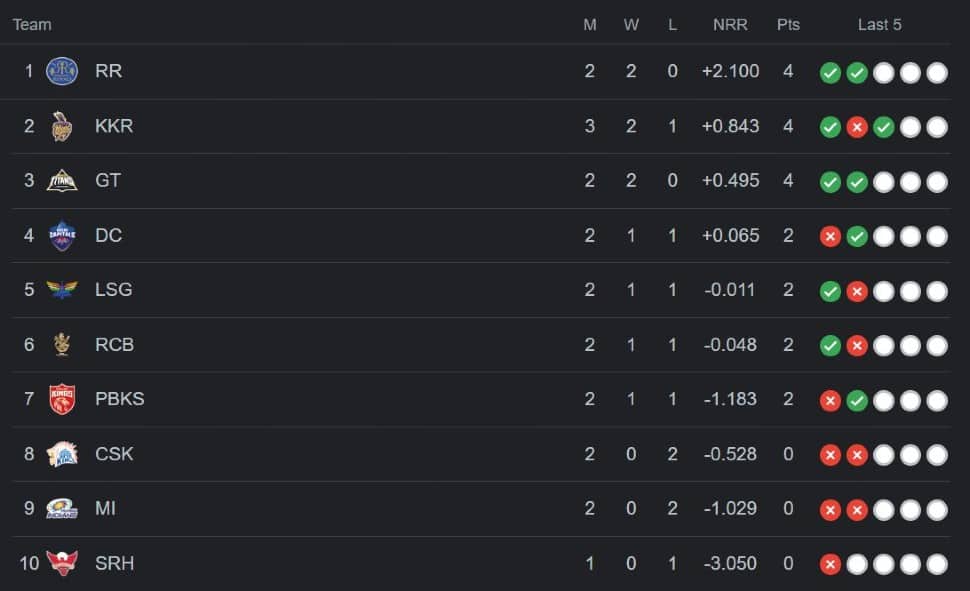Image resolution: width=970 pixels, height=591 pixels.
Task: Click SRH's only loss result marker
Action: click(830, 564)
